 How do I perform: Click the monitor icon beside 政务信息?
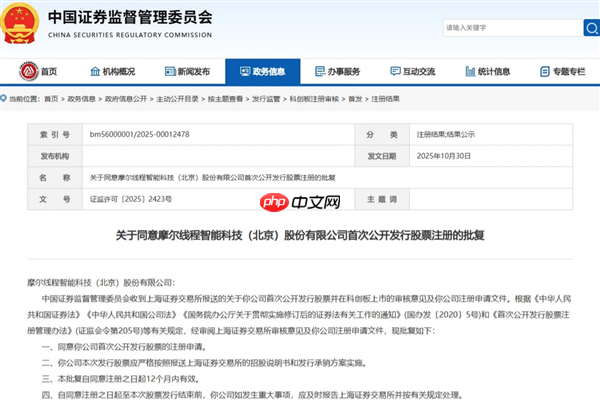click(245, 71)
